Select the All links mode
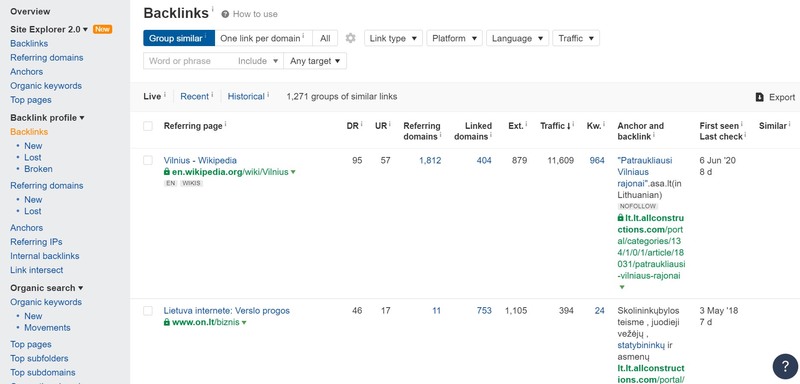This screenshot has height=384, width=800. pos(325,38)
